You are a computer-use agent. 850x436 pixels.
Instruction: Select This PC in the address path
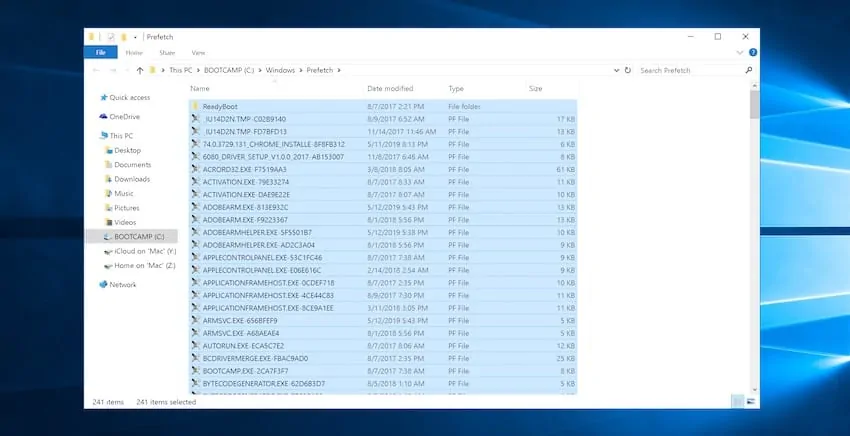(x=181, y=70)
